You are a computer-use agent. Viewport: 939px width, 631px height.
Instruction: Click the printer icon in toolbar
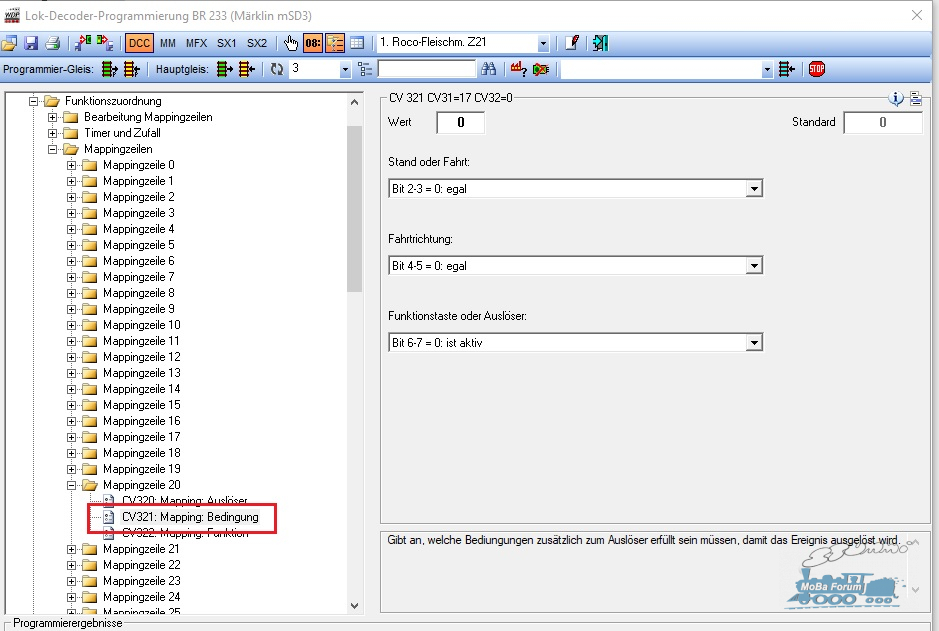[53, 43]
